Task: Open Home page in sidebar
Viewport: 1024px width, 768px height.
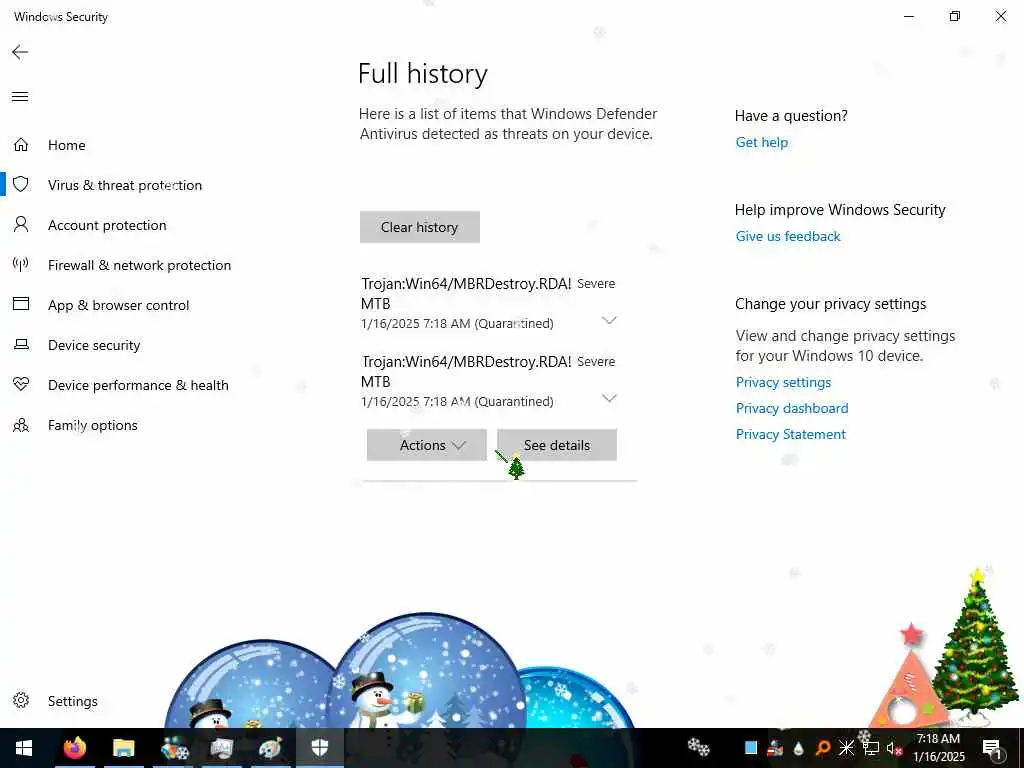Action: [67, 145]
